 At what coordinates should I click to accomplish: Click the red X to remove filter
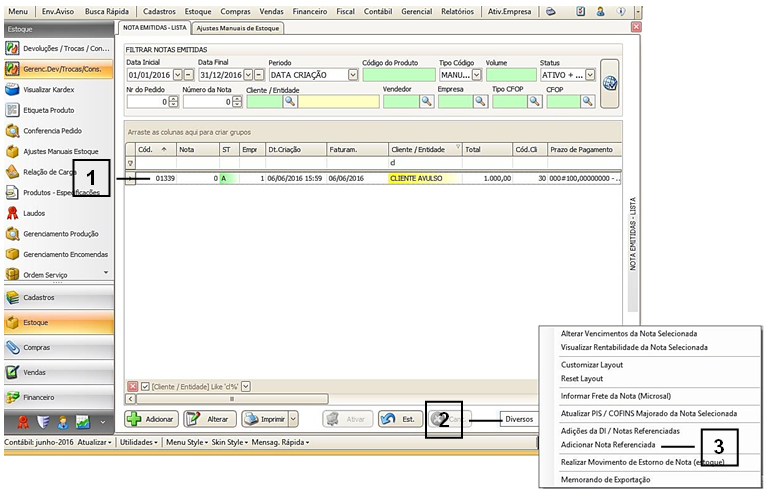click(x=133, y=386)
